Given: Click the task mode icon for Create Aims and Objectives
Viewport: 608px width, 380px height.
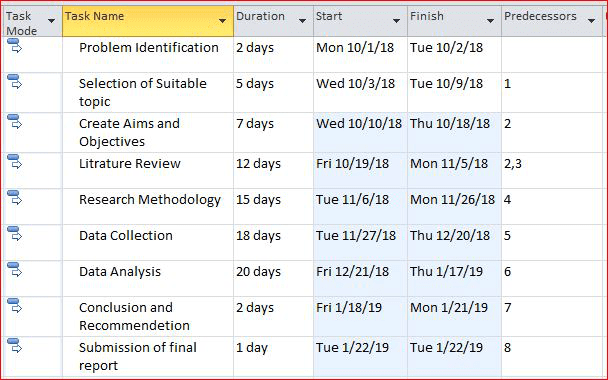Looking at the screenshot, I should click(x=15, y=121).
